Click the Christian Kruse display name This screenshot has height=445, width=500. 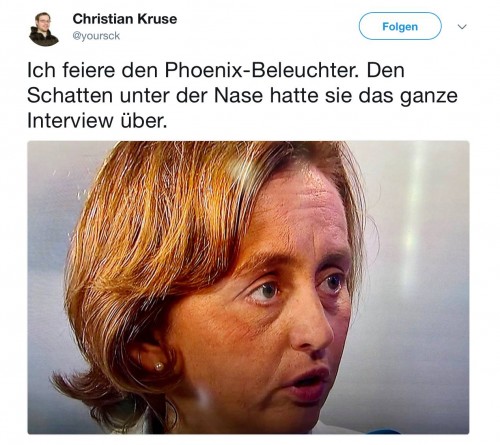(125, 19)
